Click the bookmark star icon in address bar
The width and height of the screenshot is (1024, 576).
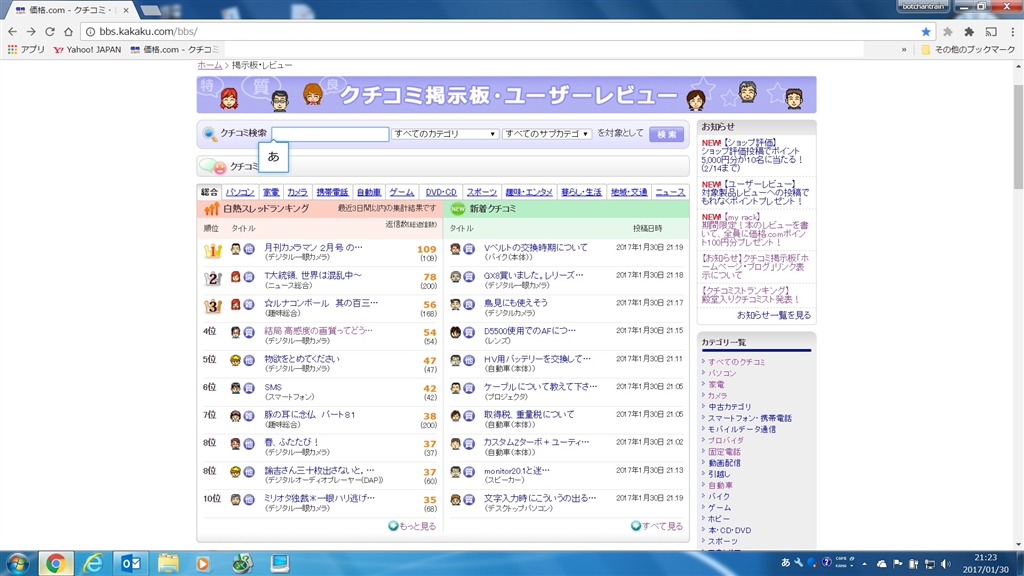click(925, 31)
